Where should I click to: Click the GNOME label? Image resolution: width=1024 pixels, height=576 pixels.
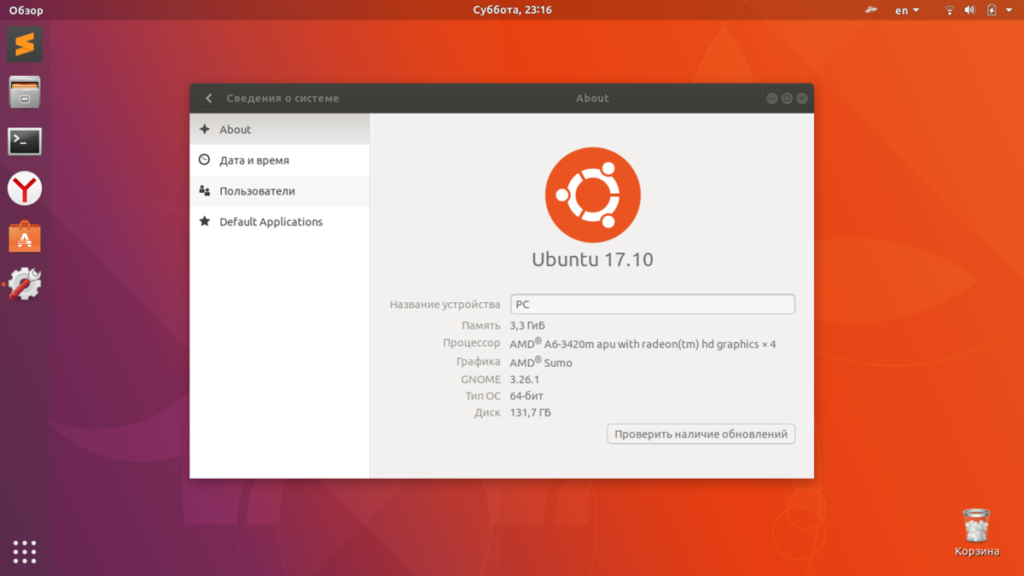click(x=481, y=379)
